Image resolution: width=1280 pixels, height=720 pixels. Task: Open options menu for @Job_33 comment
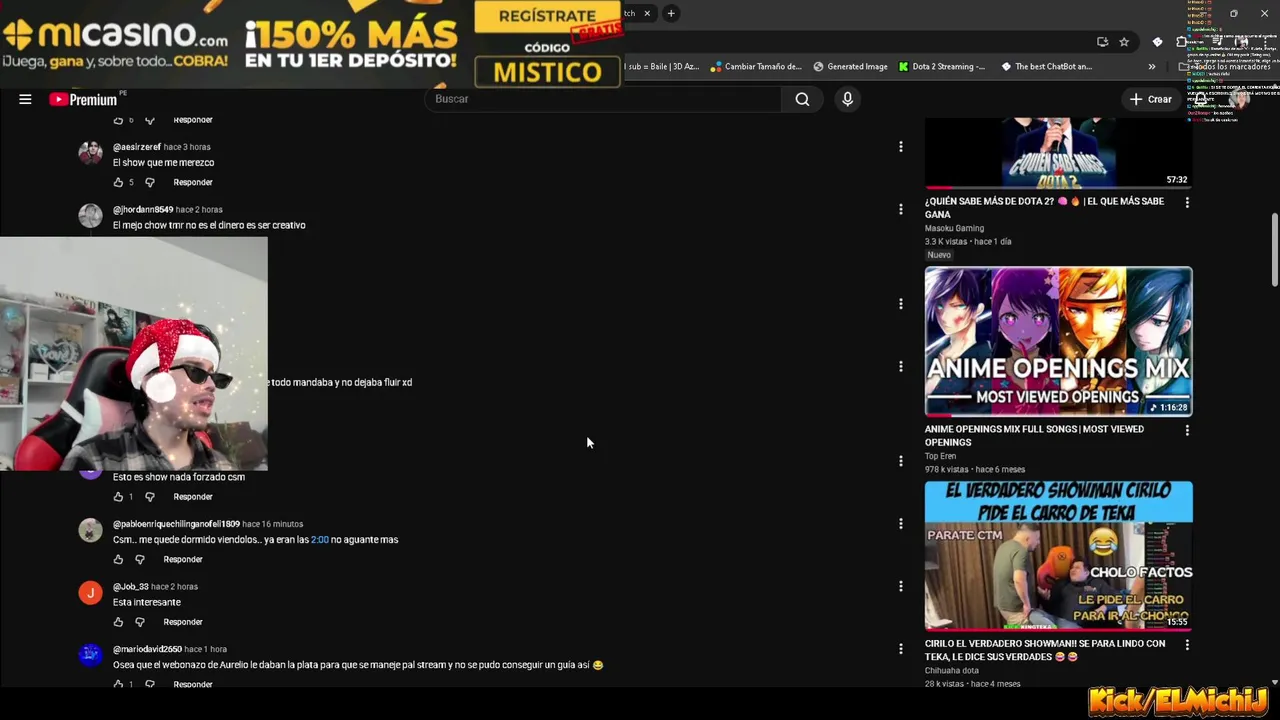click(900, 586)
